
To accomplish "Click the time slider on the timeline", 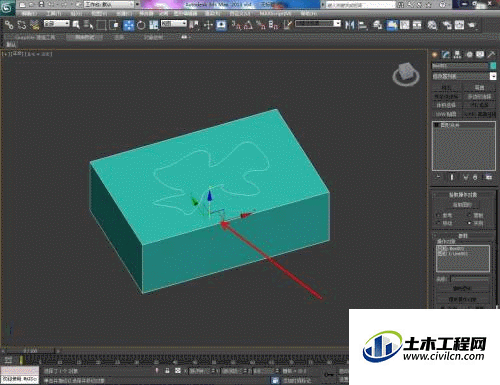I will (x=30, y=351).
